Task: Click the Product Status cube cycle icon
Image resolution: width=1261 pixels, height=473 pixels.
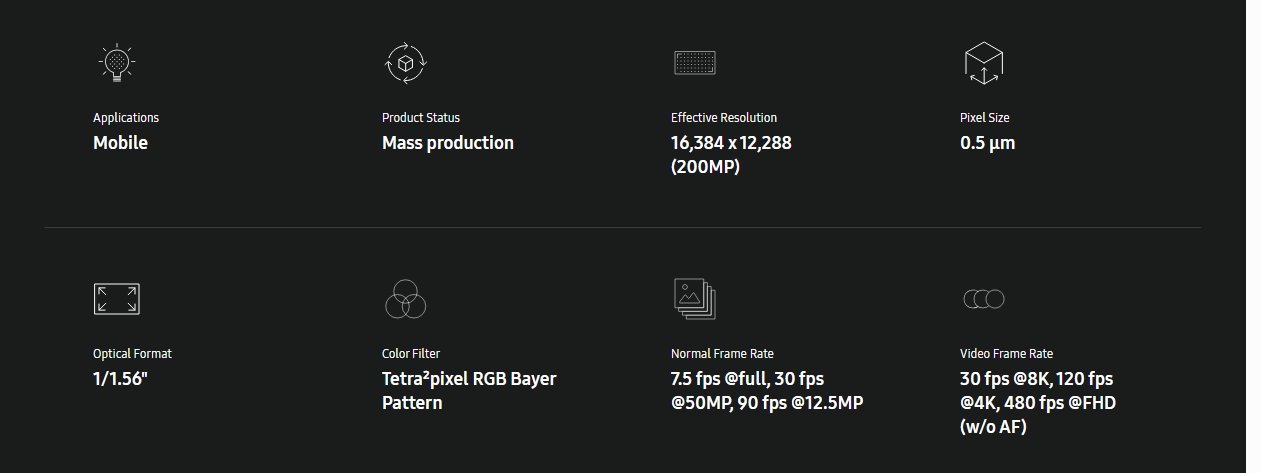Action: [x=406, y=62]
